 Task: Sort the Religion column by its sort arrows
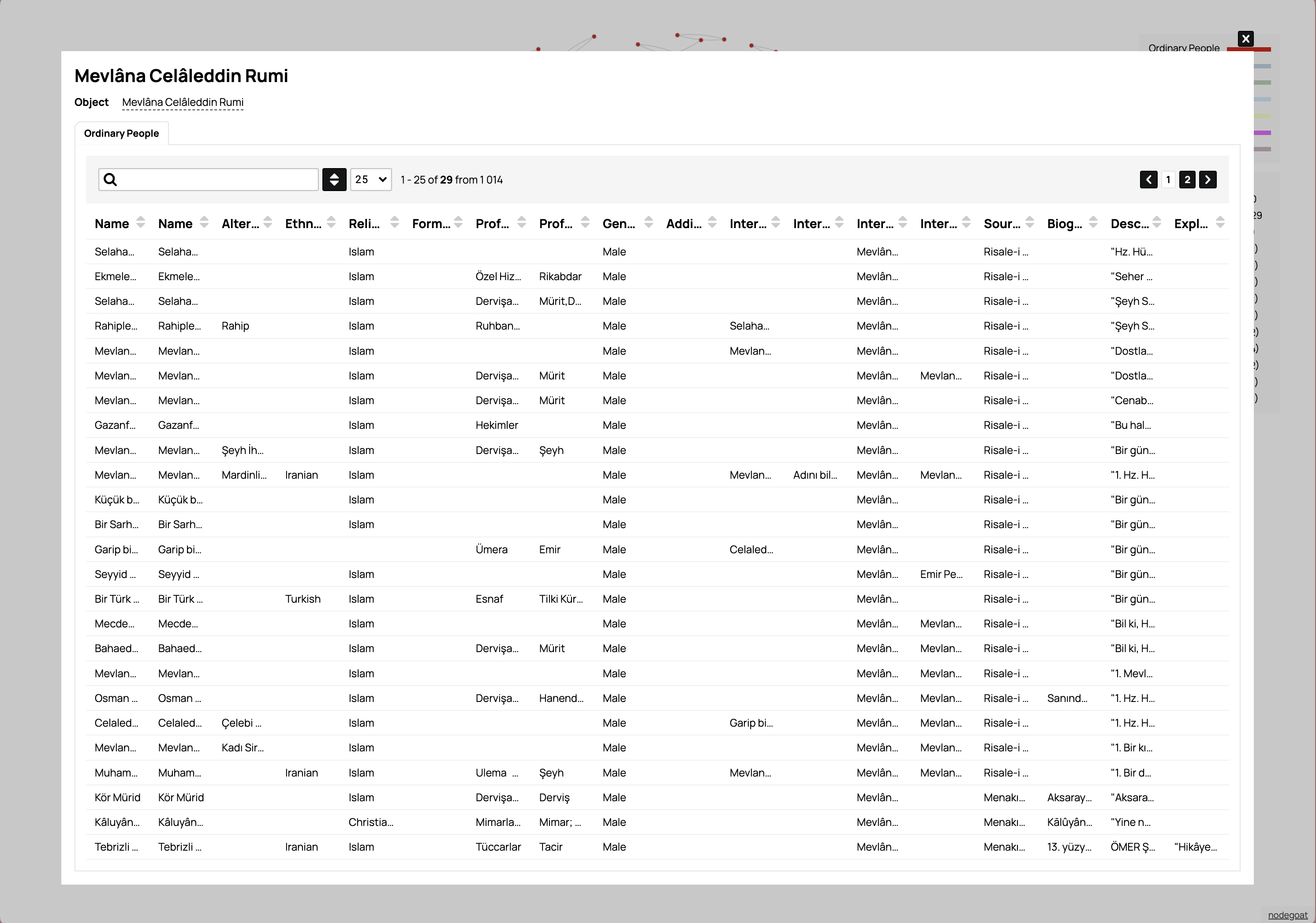point(394,223)
